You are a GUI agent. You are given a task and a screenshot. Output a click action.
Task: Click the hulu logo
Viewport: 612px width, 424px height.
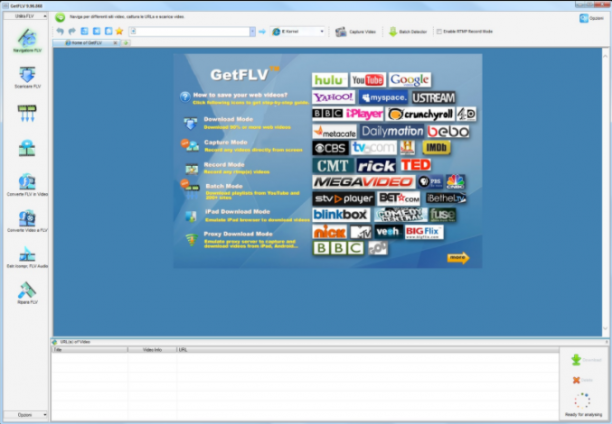329,80
